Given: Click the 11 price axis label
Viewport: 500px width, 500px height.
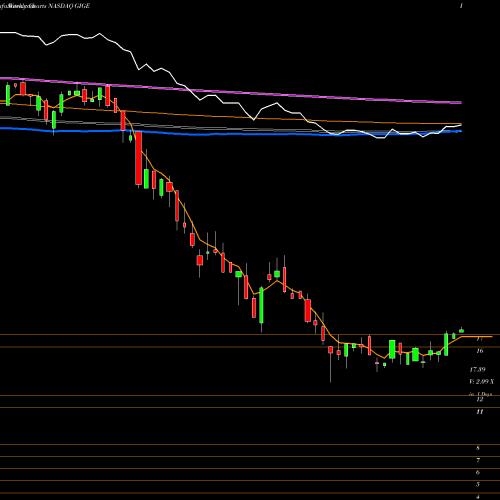Looking at the screenshot, I should 480,412.
